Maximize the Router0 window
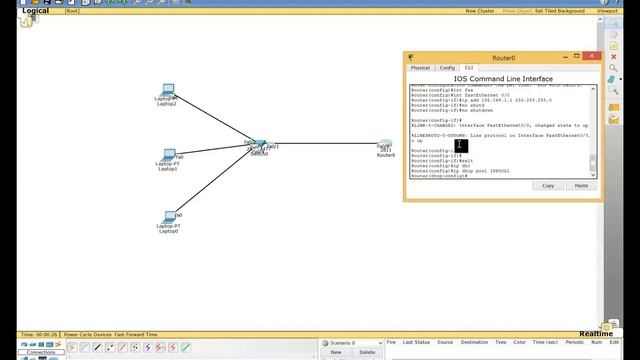This screenshot has width=640, height=360. pos(577,56)
